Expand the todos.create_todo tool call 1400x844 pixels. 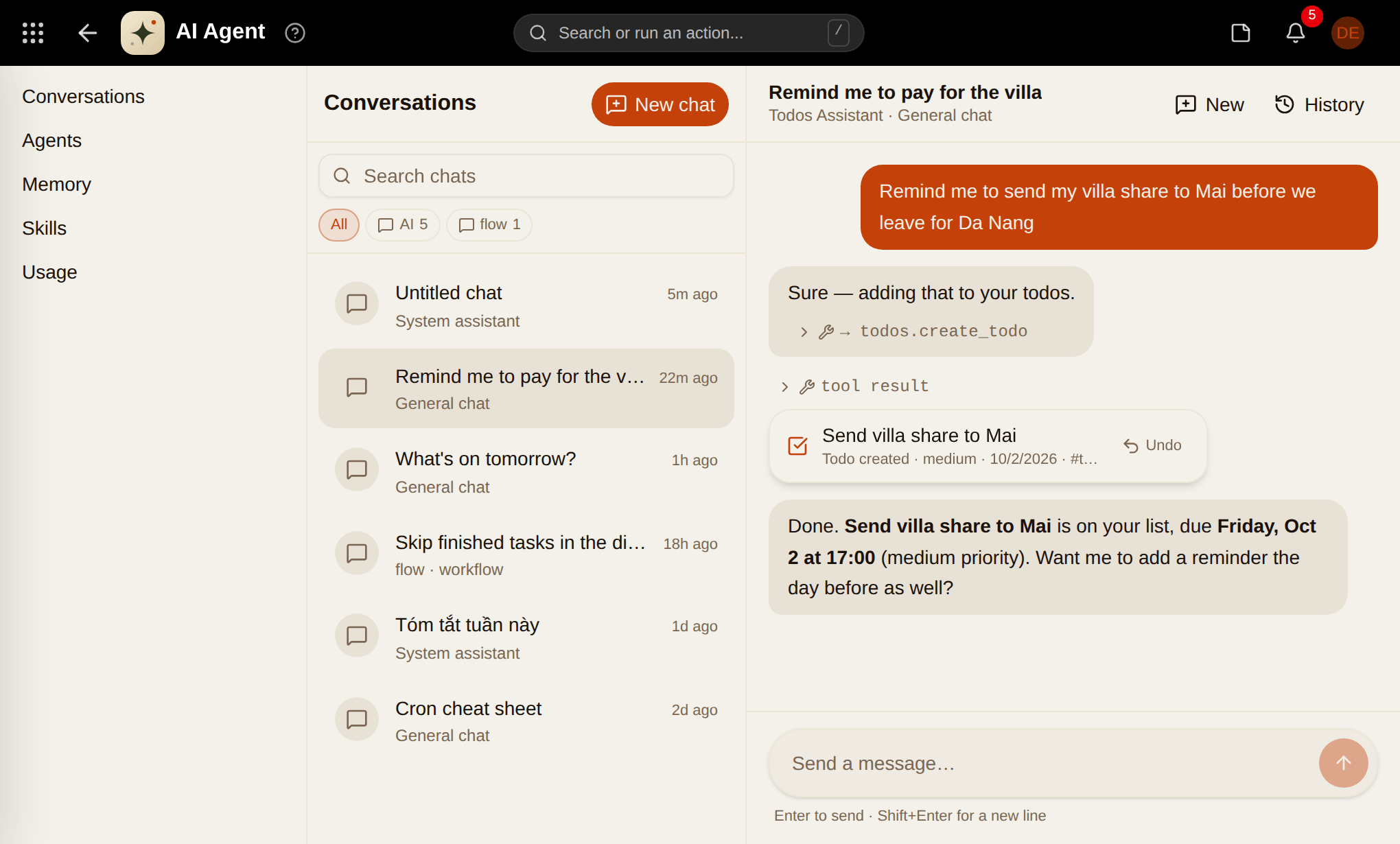(x=804, y=332)
